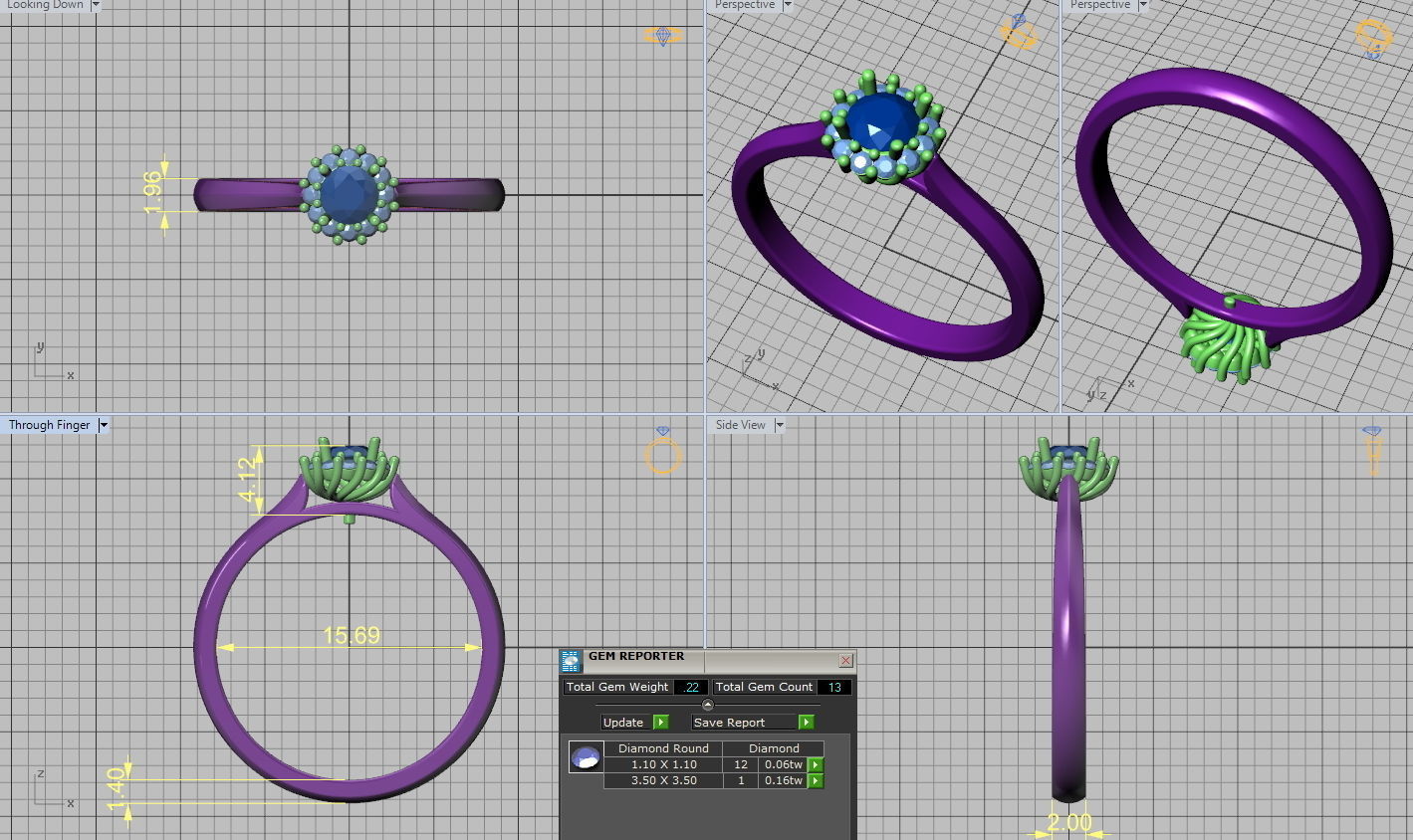Open the middle Perspective viewport dropdown arrow

tap(787, 5)
